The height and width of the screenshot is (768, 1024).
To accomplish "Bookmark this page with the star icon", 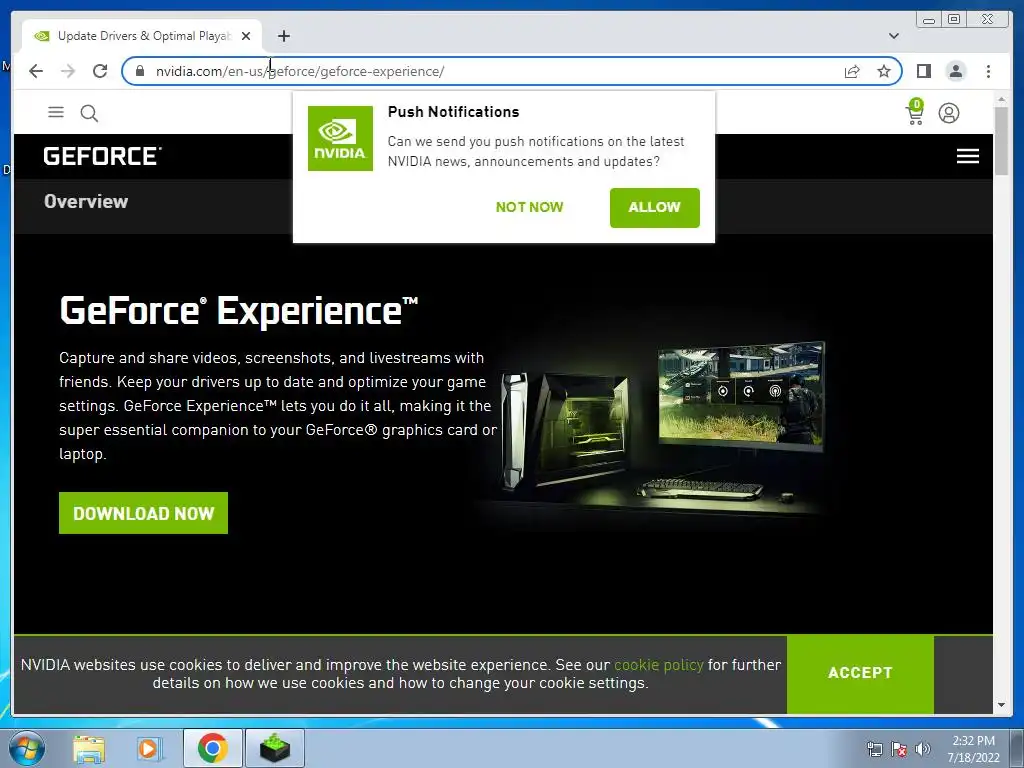I will coord(884,71).
